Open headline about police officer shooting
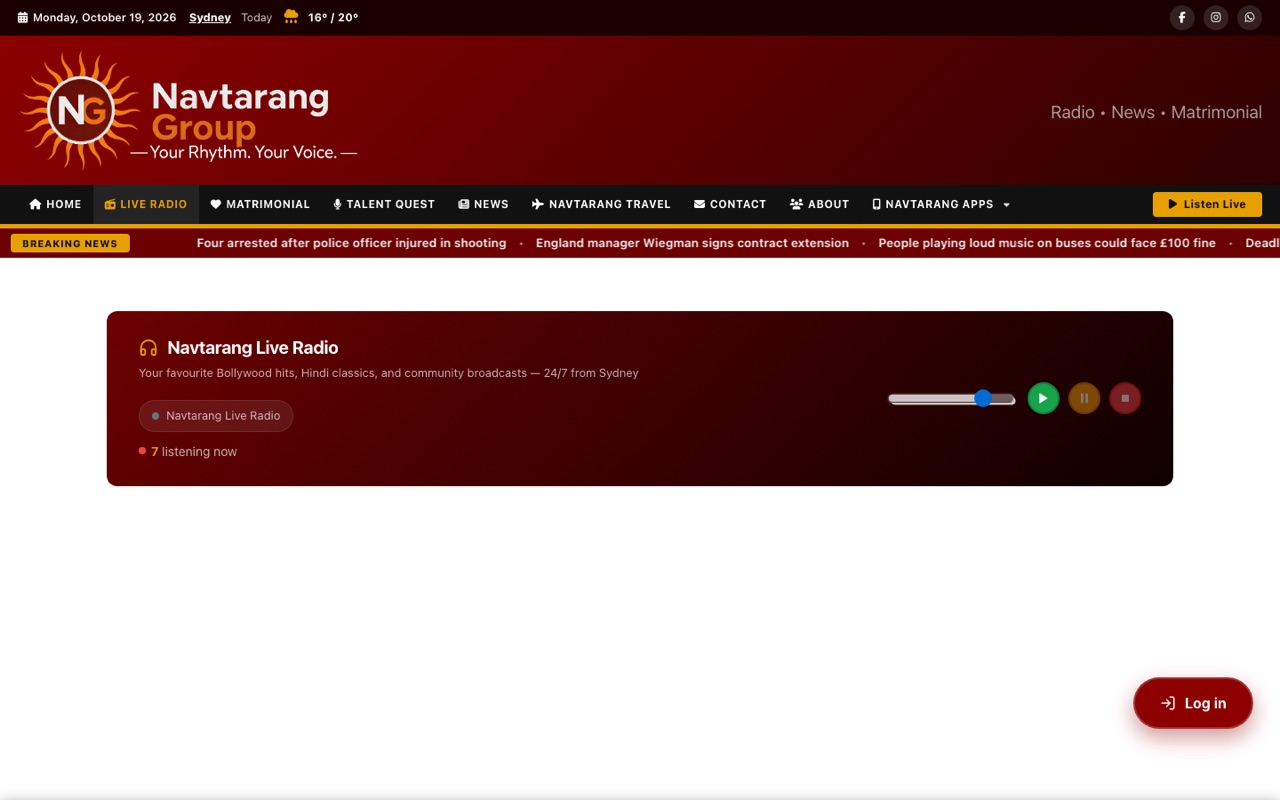This screenshot has height=800, width=1280. [x=351, y=243]
